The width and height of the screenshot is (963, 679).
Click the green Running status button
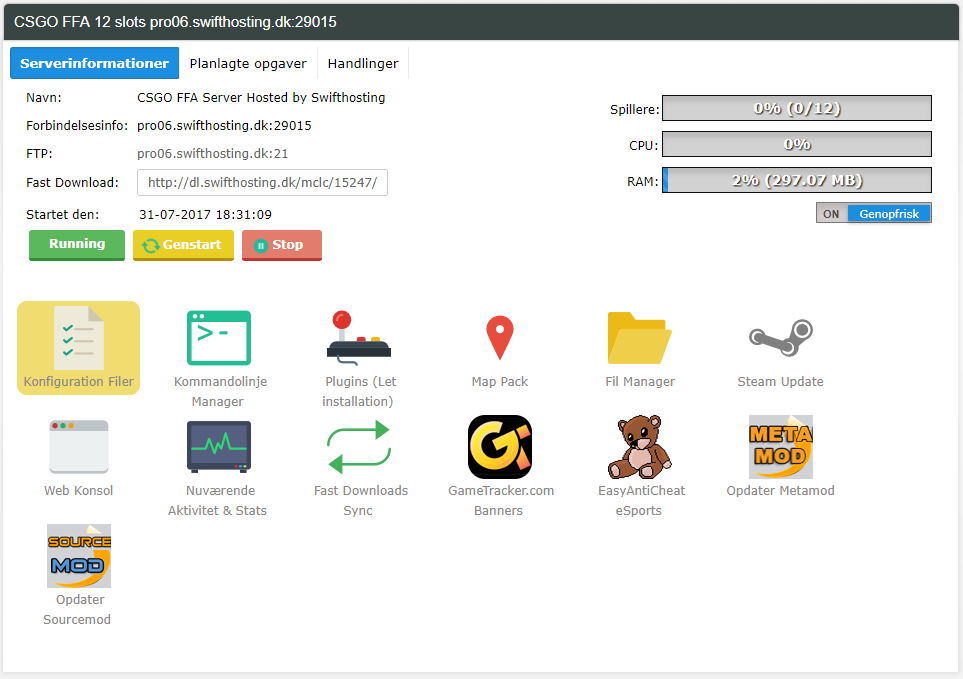[x=77, y=244]
